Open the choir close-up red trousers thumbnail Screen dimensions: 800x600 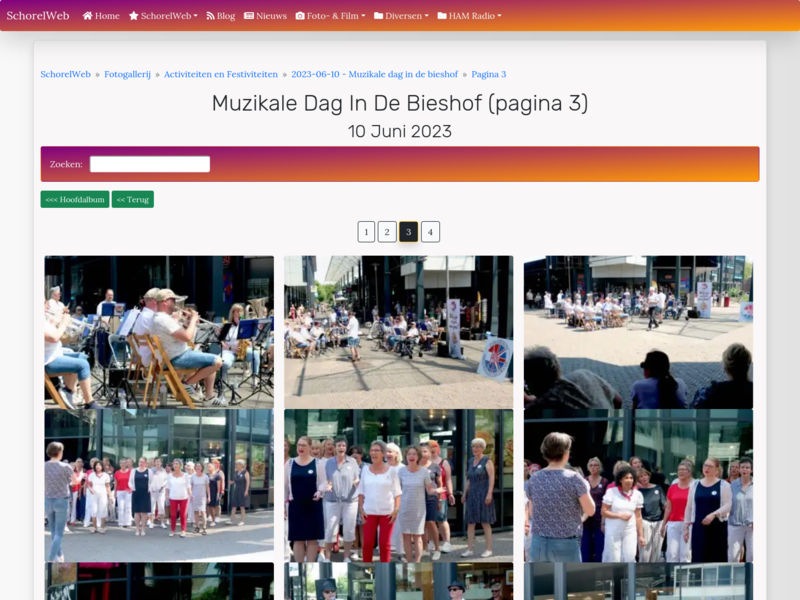point(398,486)
